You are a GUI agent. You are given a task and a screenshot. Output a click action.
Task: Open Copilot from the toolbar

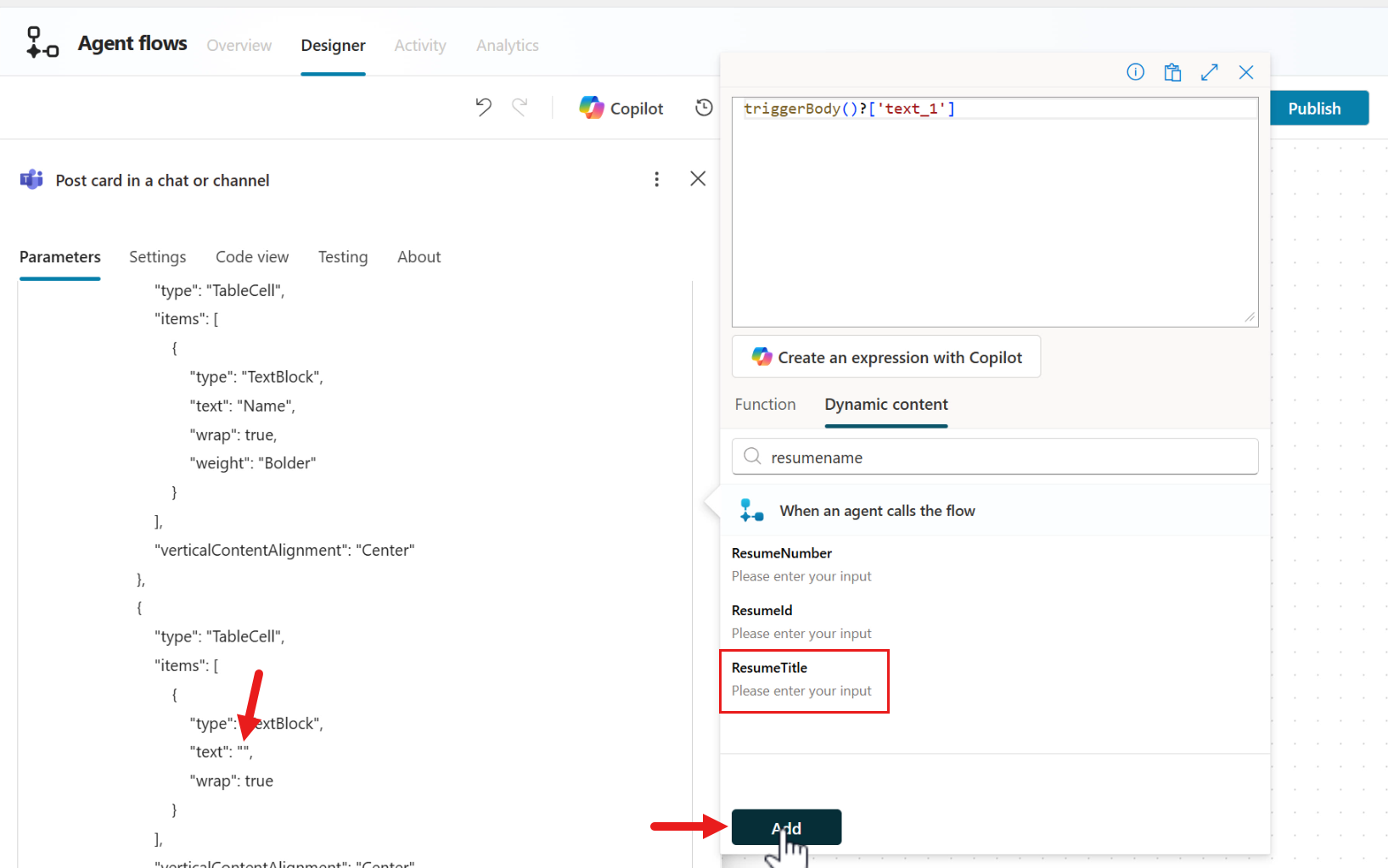pyautogui.click(x=621, y=108)
